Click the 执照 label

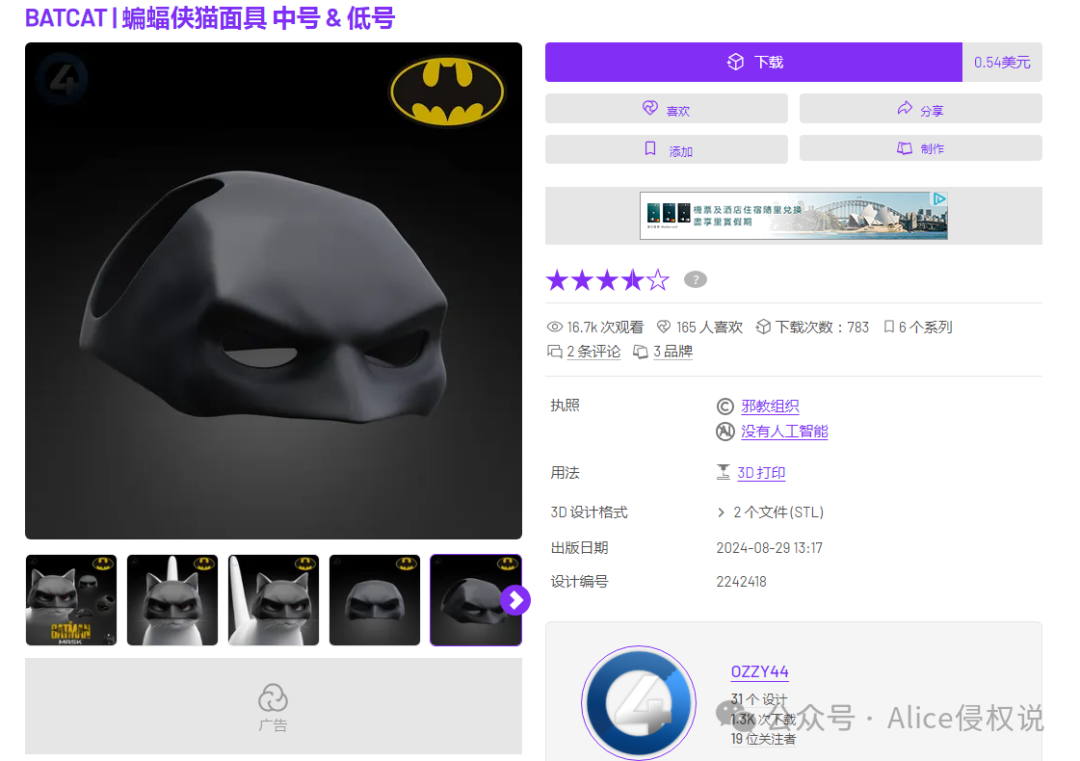pyautogui.click(x=565, y=405)
